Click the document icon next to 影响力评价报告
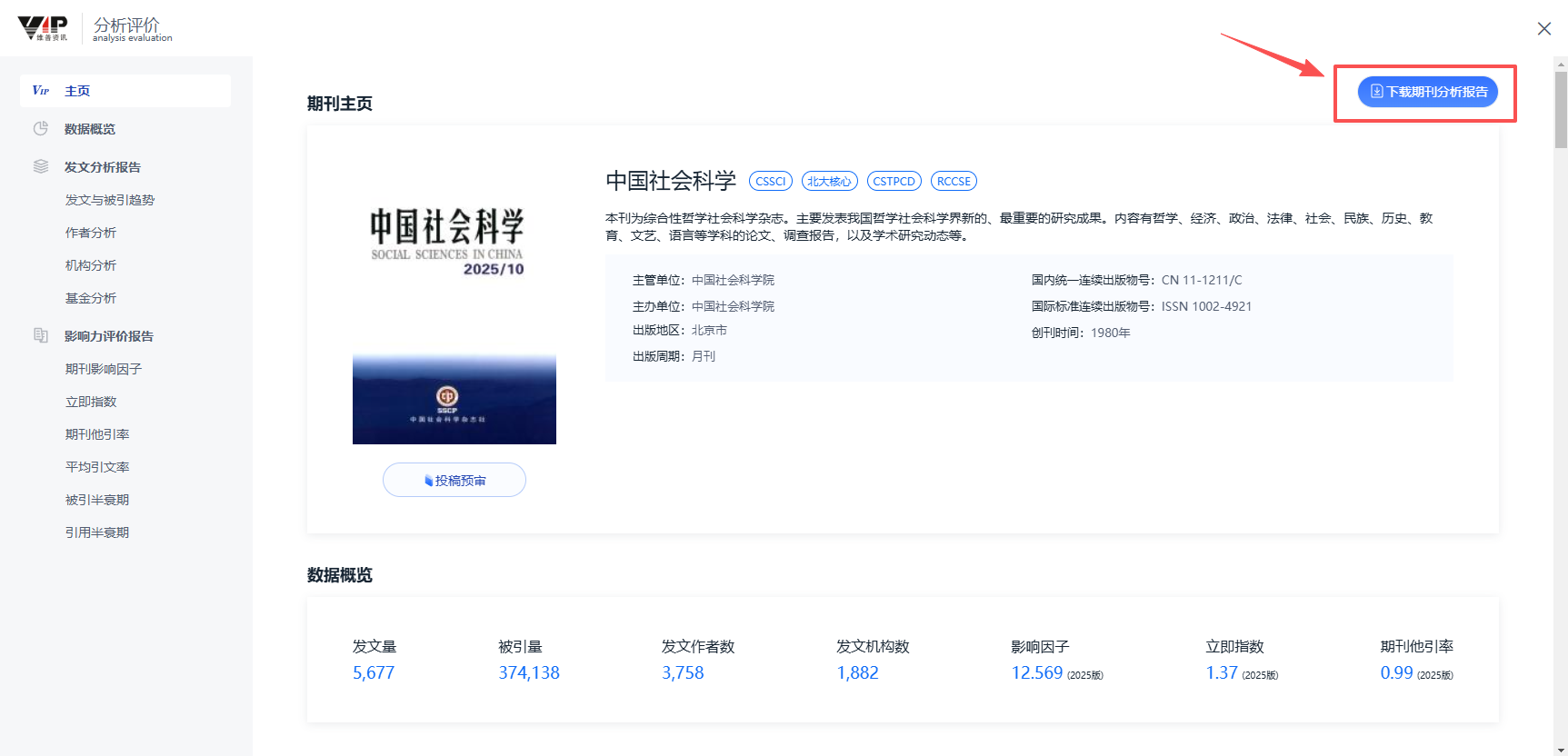This screenshot has height=756, width=1568. pos(41,335)
